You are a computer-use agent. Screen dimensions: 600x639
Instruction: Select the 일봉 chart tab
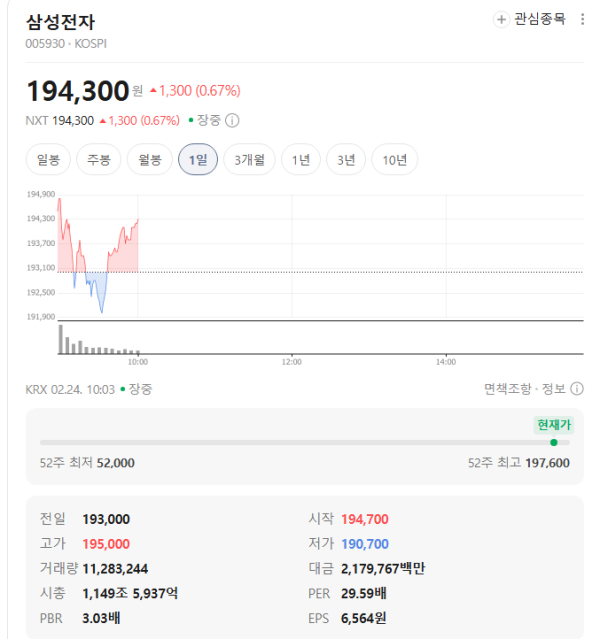(x=48, y=159)
